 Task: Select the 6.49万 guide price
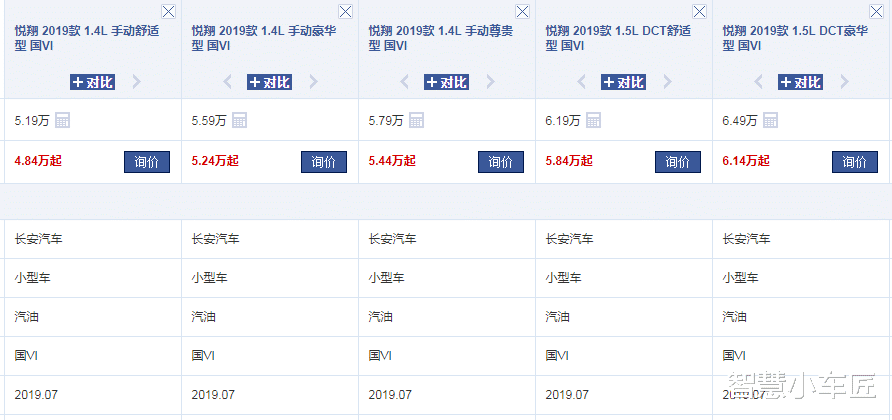pyautogui.click(x=740, y=121)
